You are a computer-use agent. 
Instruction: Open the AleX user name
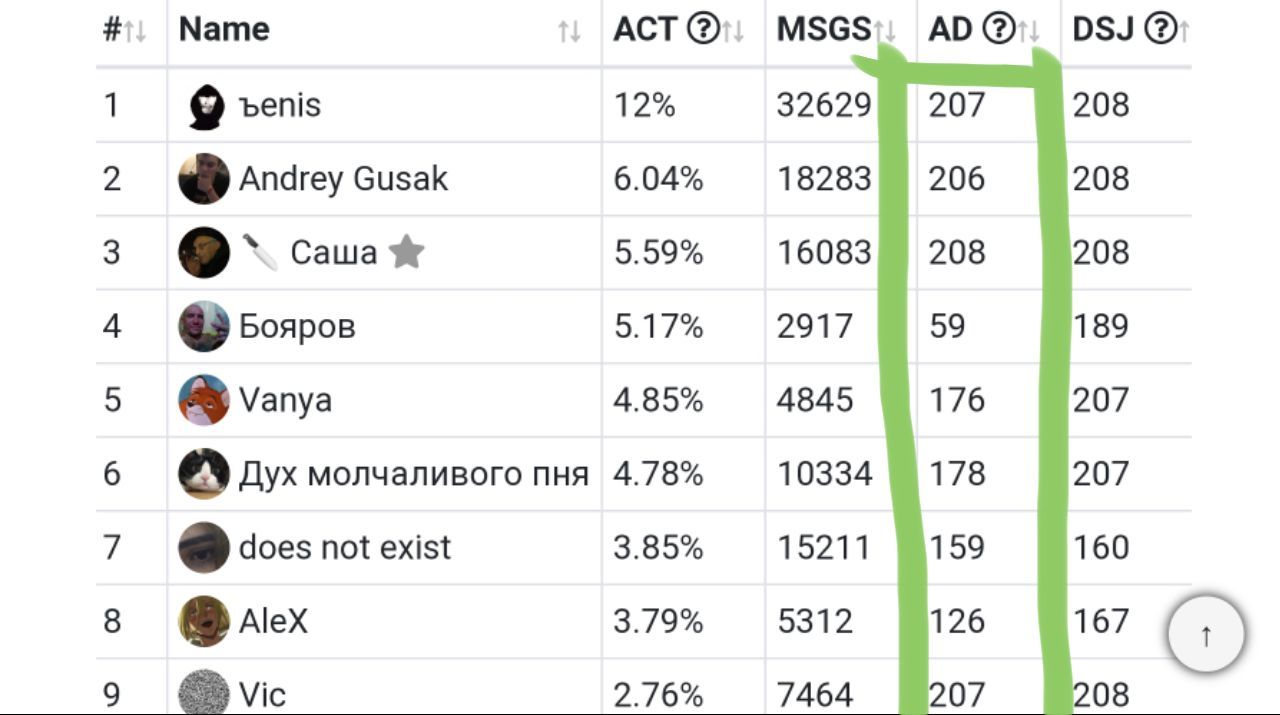coord(273,621)
